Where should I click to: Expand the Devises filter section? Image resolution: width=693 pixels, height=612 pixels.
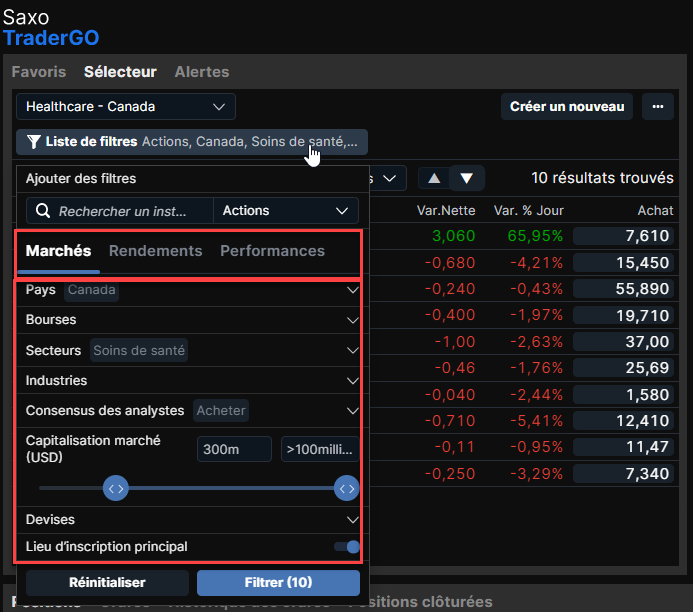point(352,520)
